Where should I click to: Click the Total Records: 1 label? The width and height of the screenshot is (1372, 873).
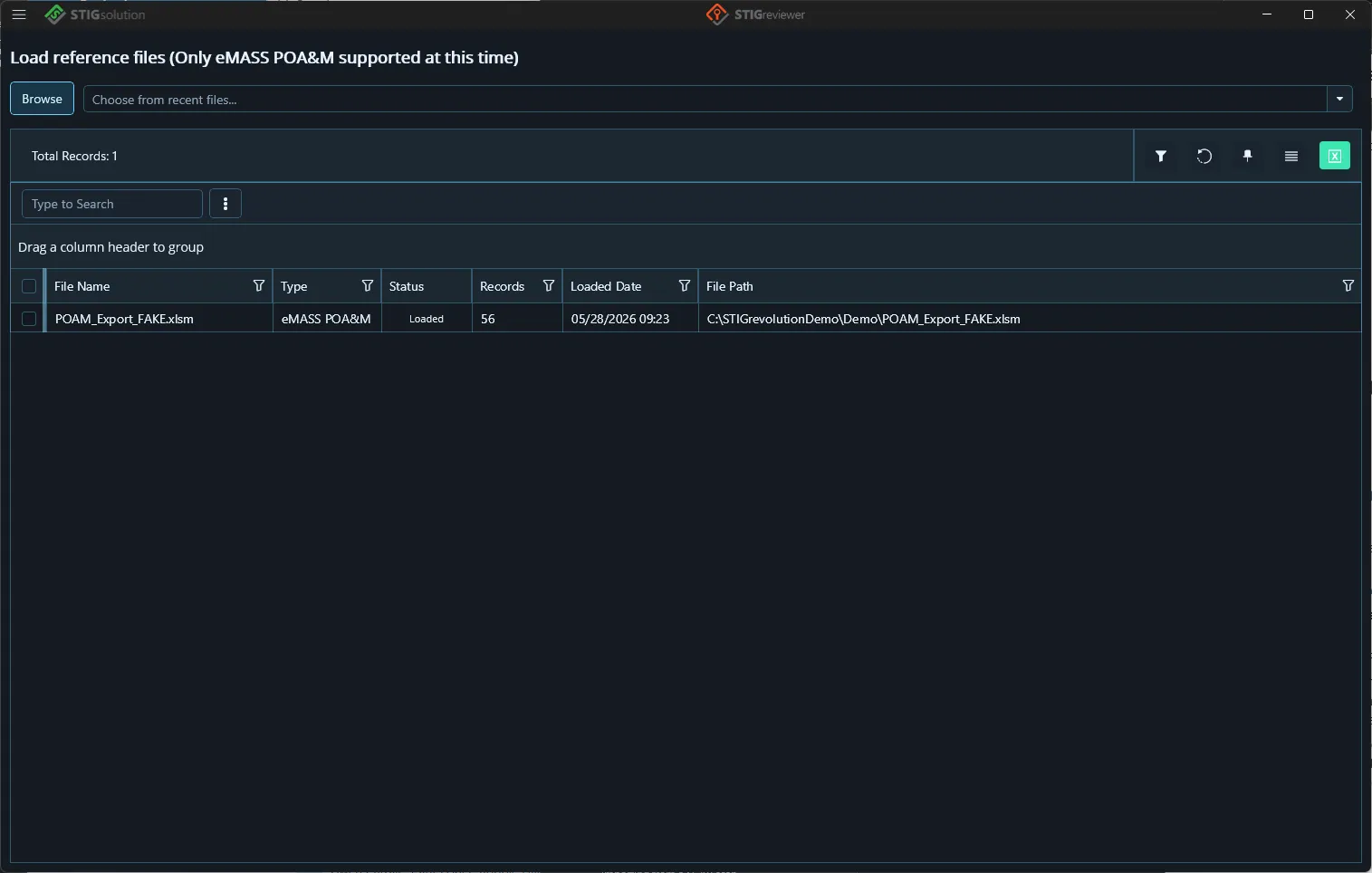point(74,156)
